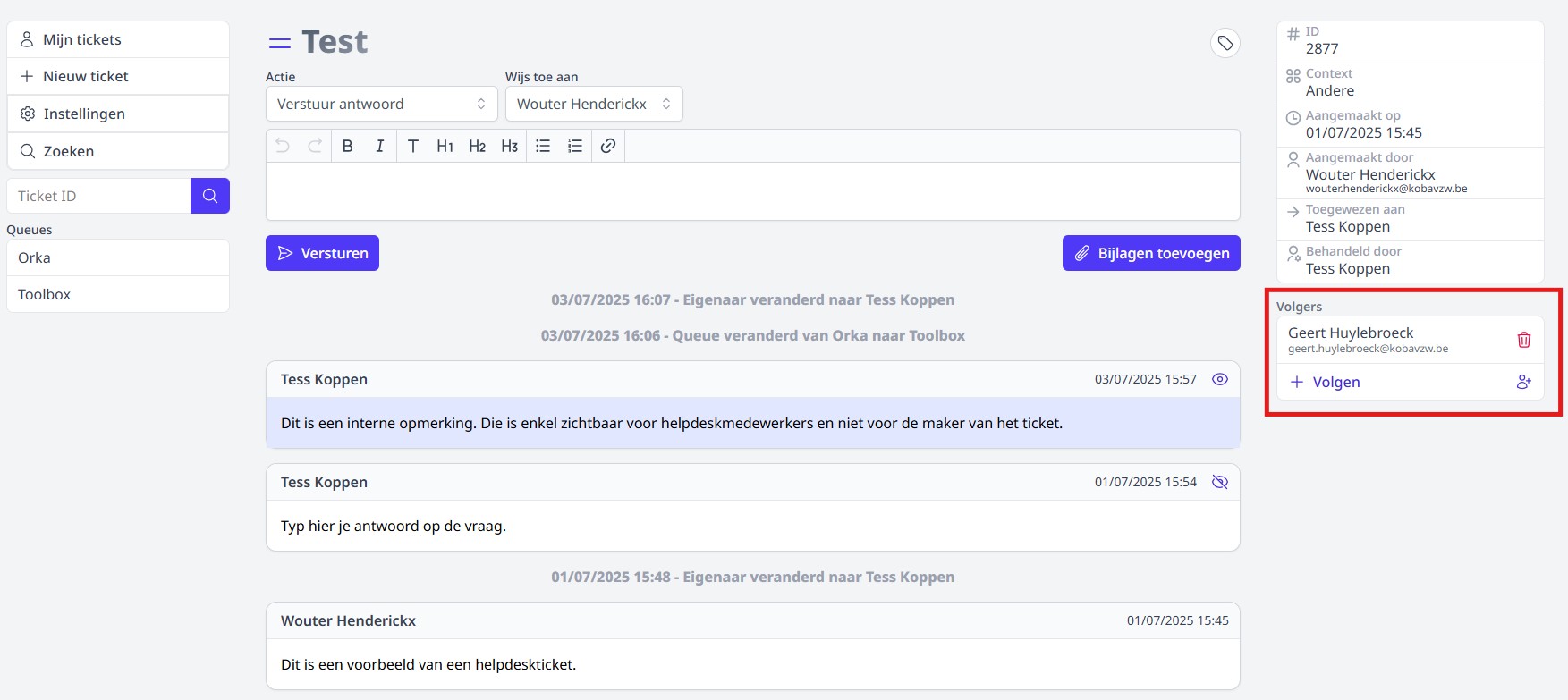Apply italic formatting in editor toolbar
This screenshot has height=700, width=1568.
380,146
